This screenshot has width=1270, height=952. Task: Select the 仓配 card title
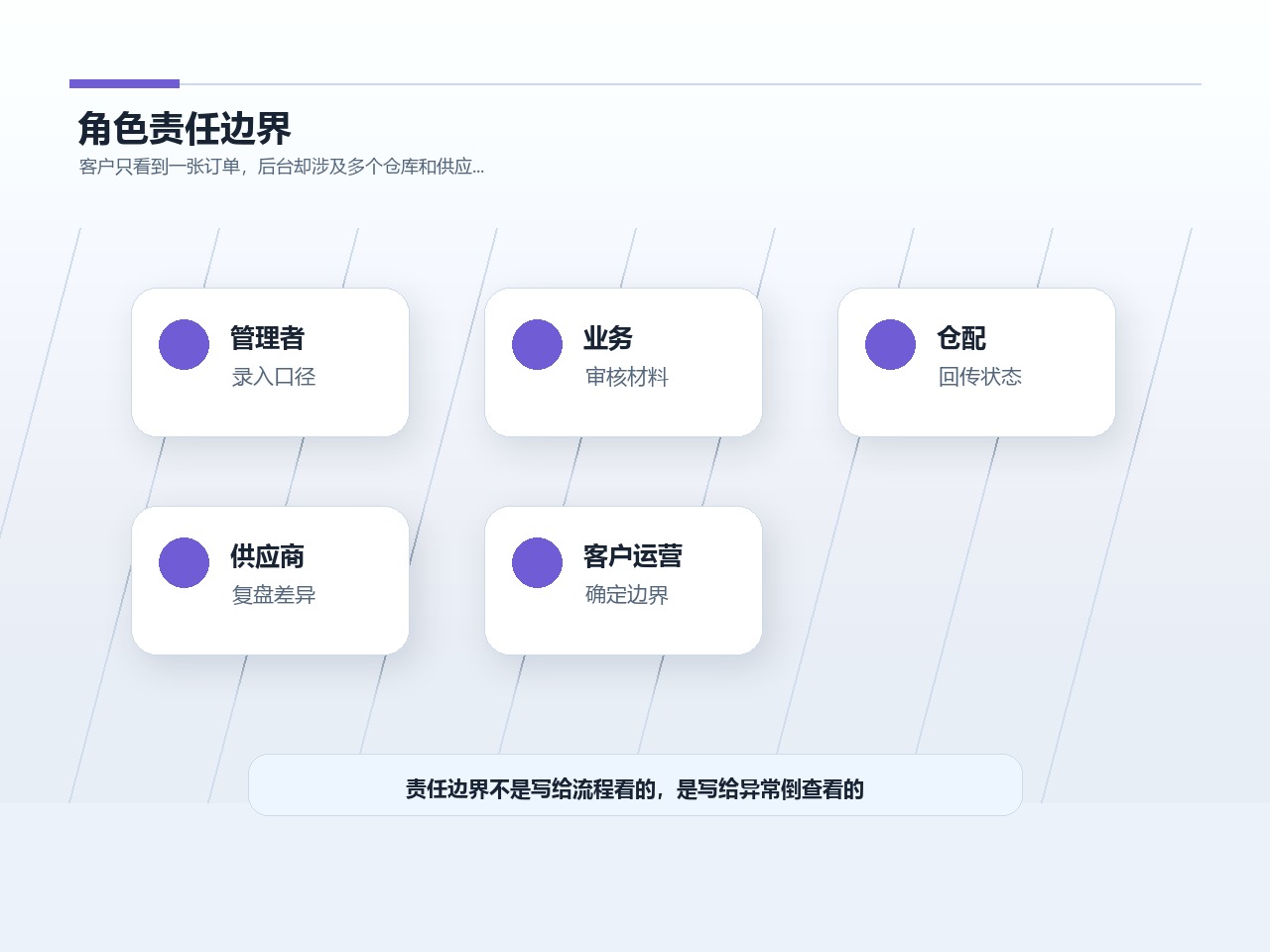coord(961,338)
